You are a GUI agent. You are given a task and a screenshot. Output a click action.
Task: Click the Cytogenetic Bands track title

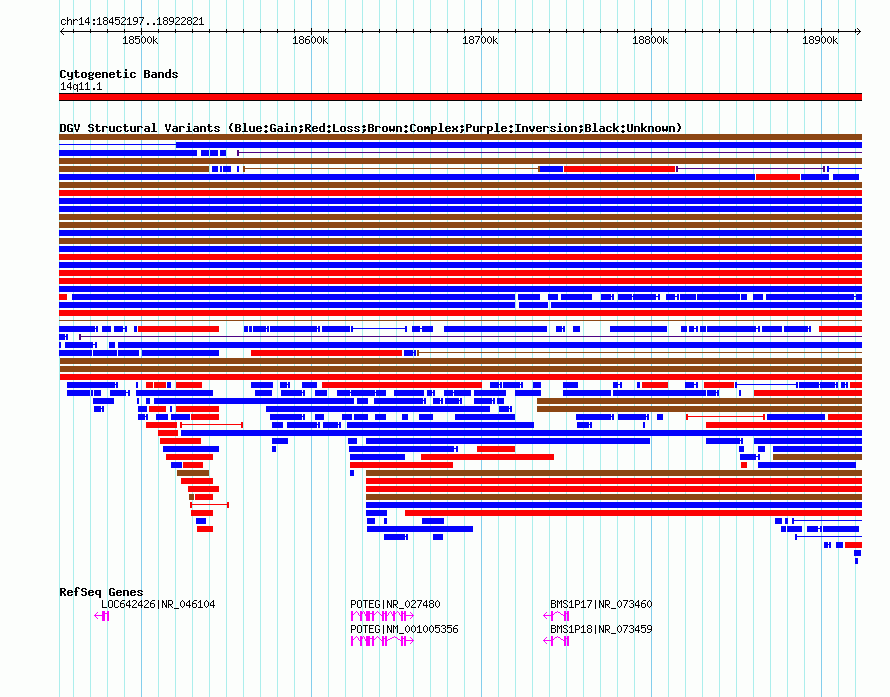[x=119, y=74]
